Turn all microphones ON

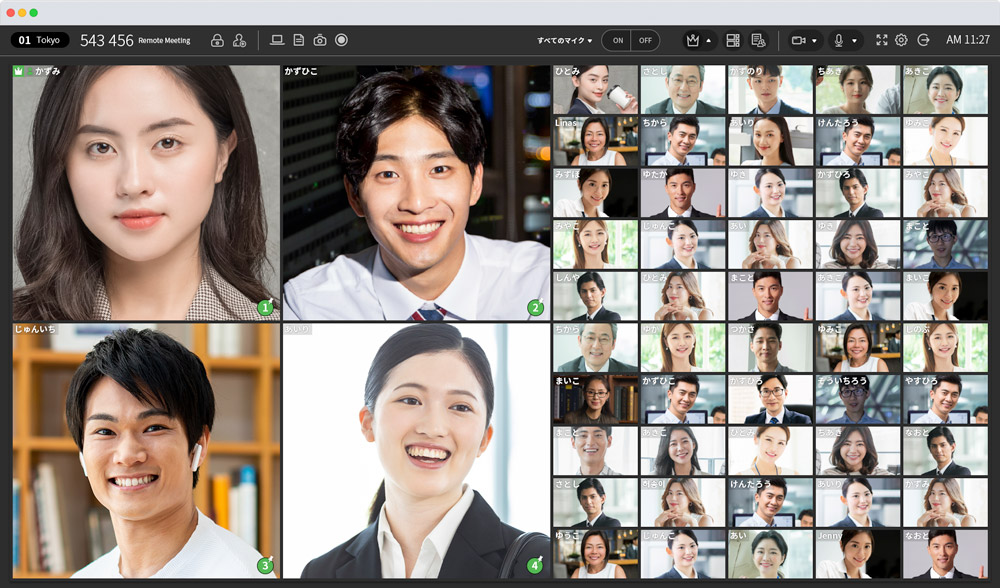(x=617, y=40)
